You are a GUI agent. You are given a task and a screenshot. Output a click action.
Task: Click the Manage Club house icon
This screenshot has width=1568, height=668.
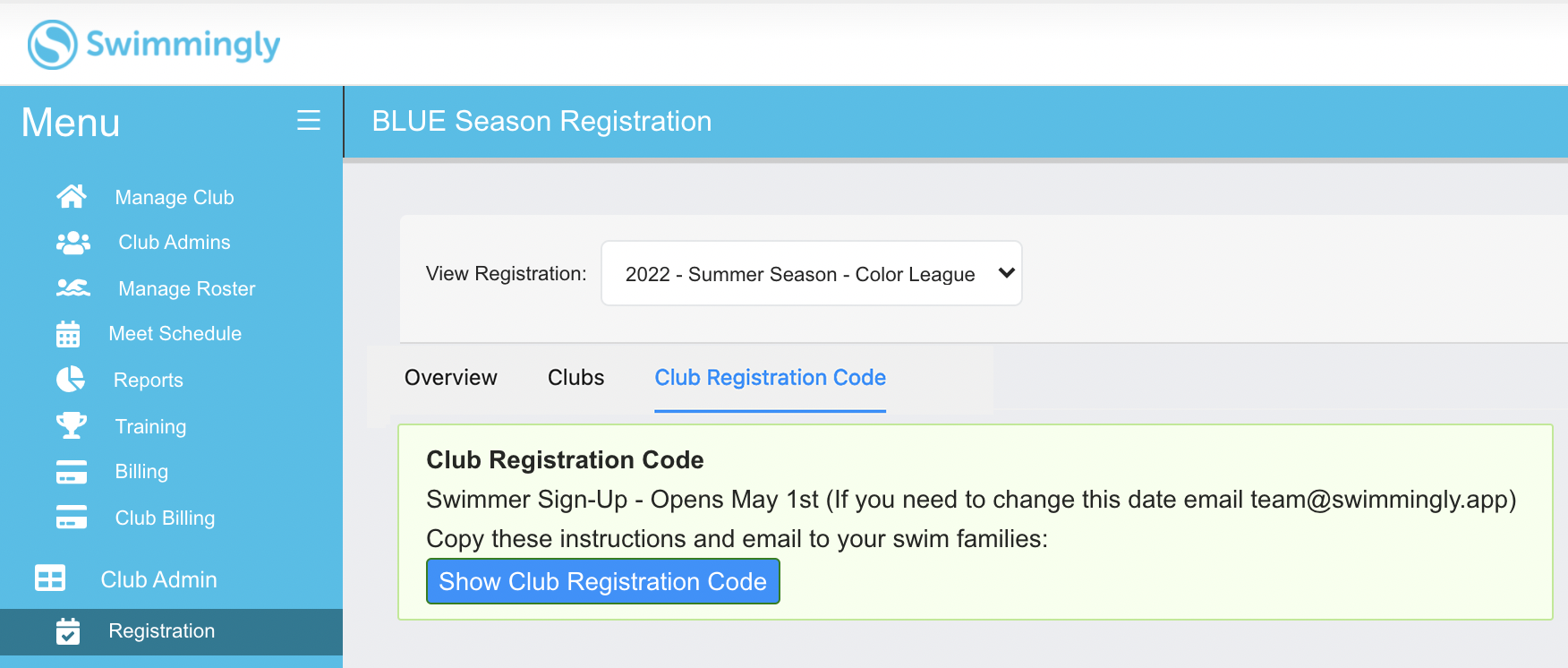tap(72, 196)
